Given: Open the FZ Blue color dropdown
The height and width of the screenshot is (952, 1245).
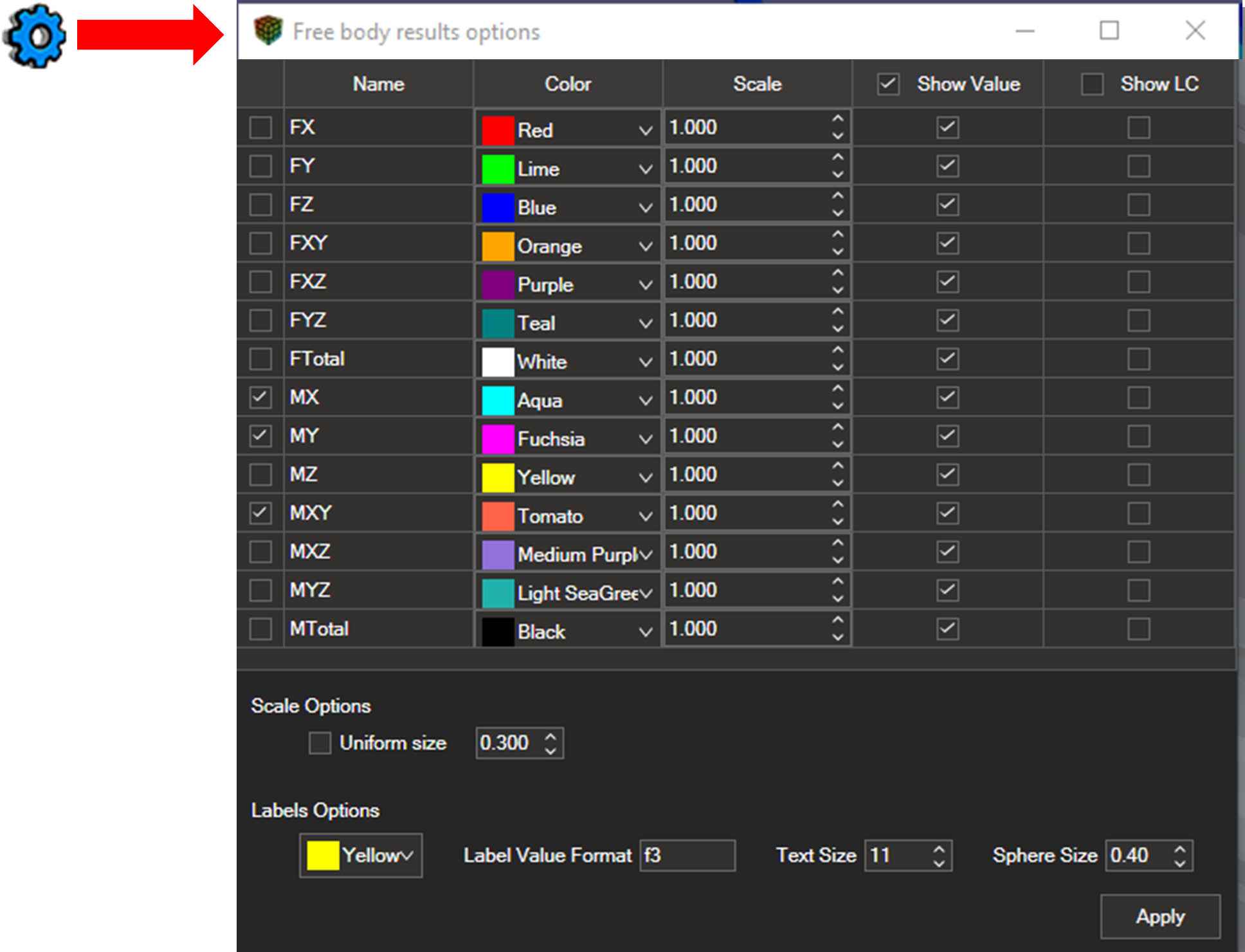Looking at the screenshot, I should tap(568, 206).
